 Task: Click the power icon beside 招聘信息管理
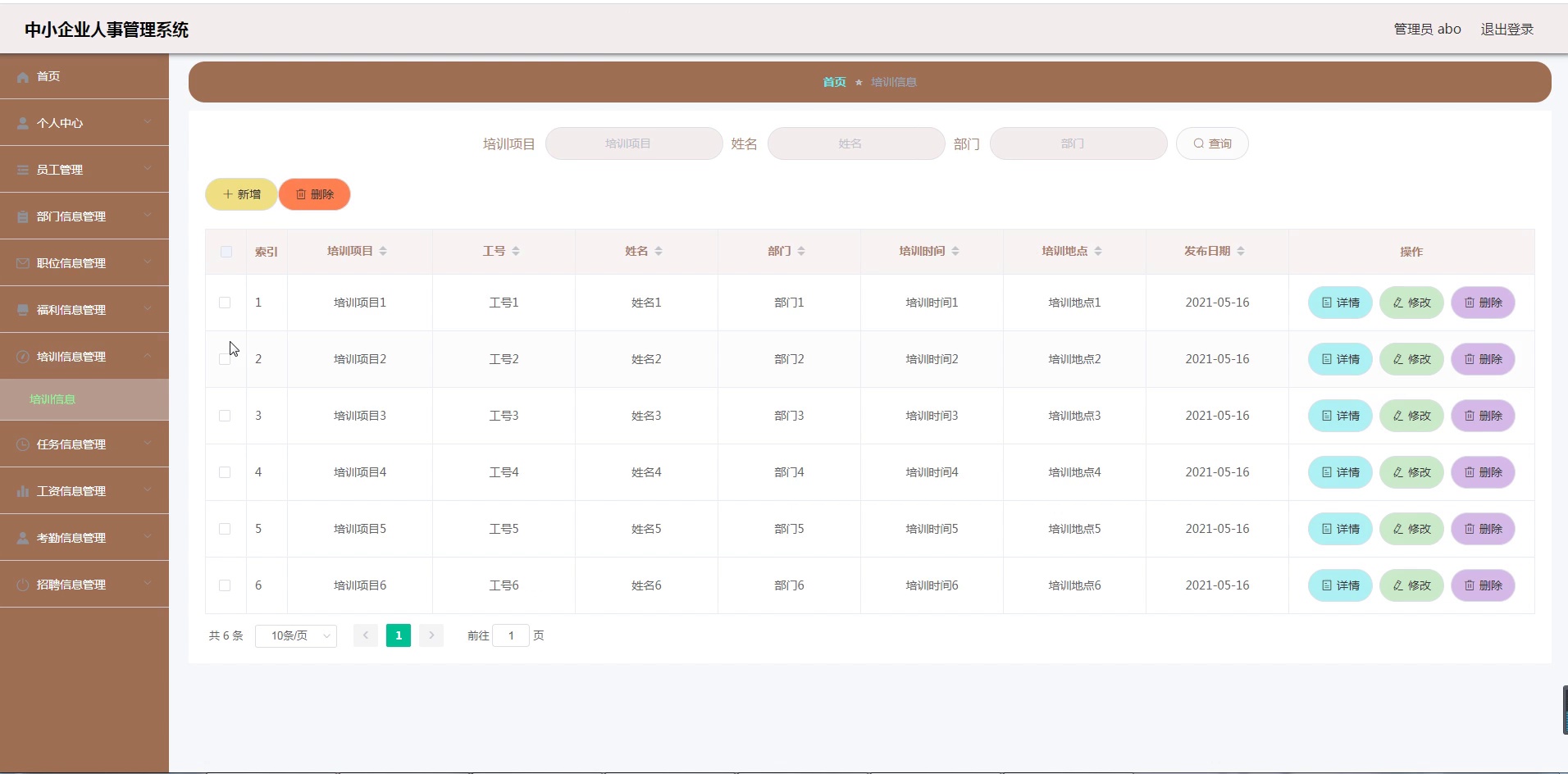(x=23, y=585)
